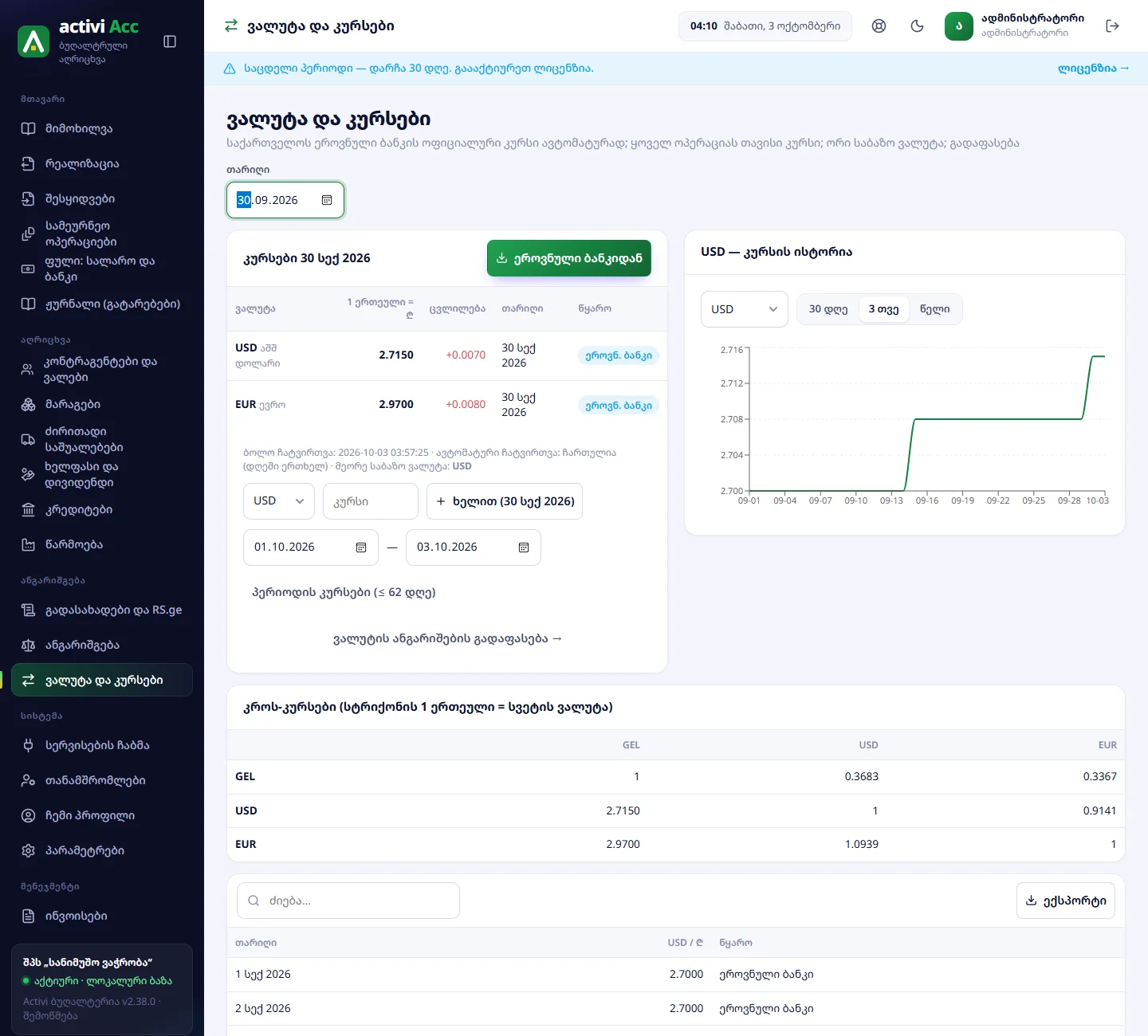
Task: Click the ხელით (30 სექ 2026) button
Action: tap(505, 501)
